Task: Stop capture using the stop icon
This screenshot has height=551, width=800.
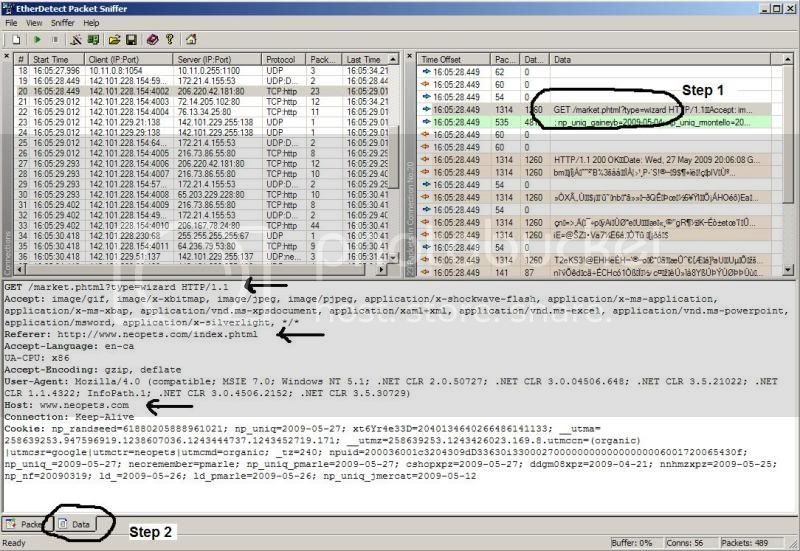Action: [x=53, y=40]
